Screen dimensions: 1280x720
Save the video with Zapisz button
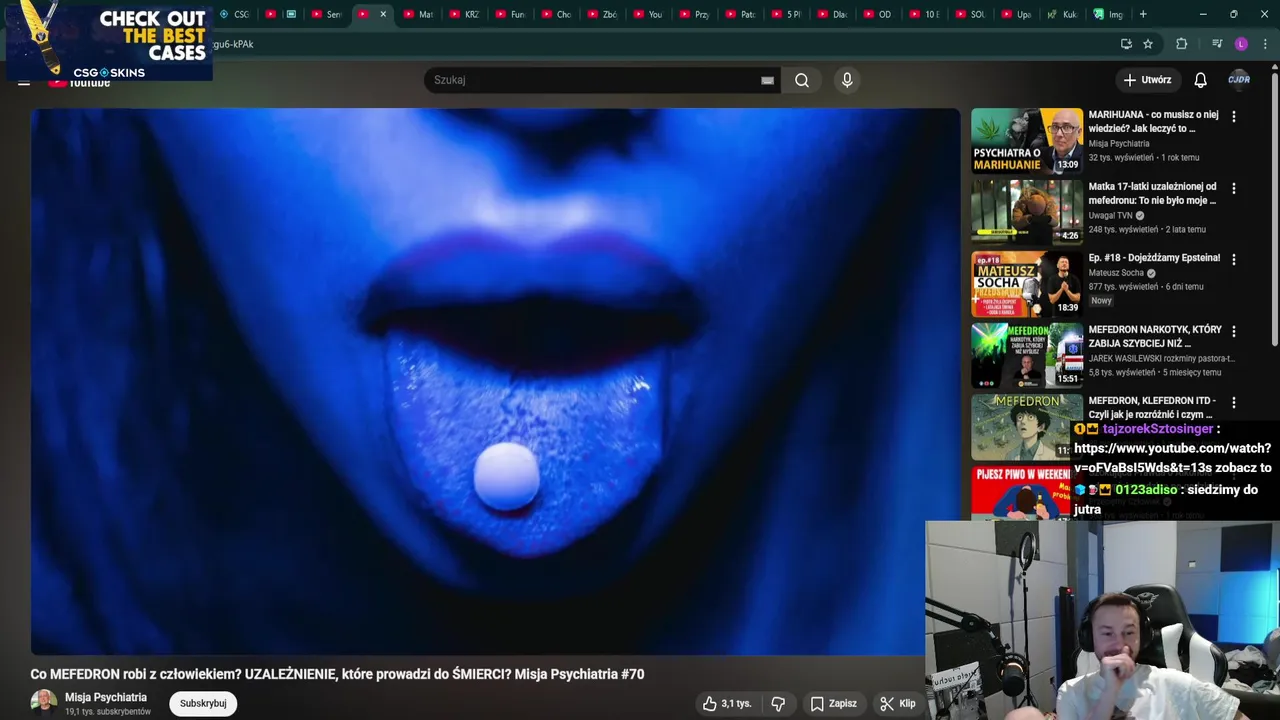[833, 704]
